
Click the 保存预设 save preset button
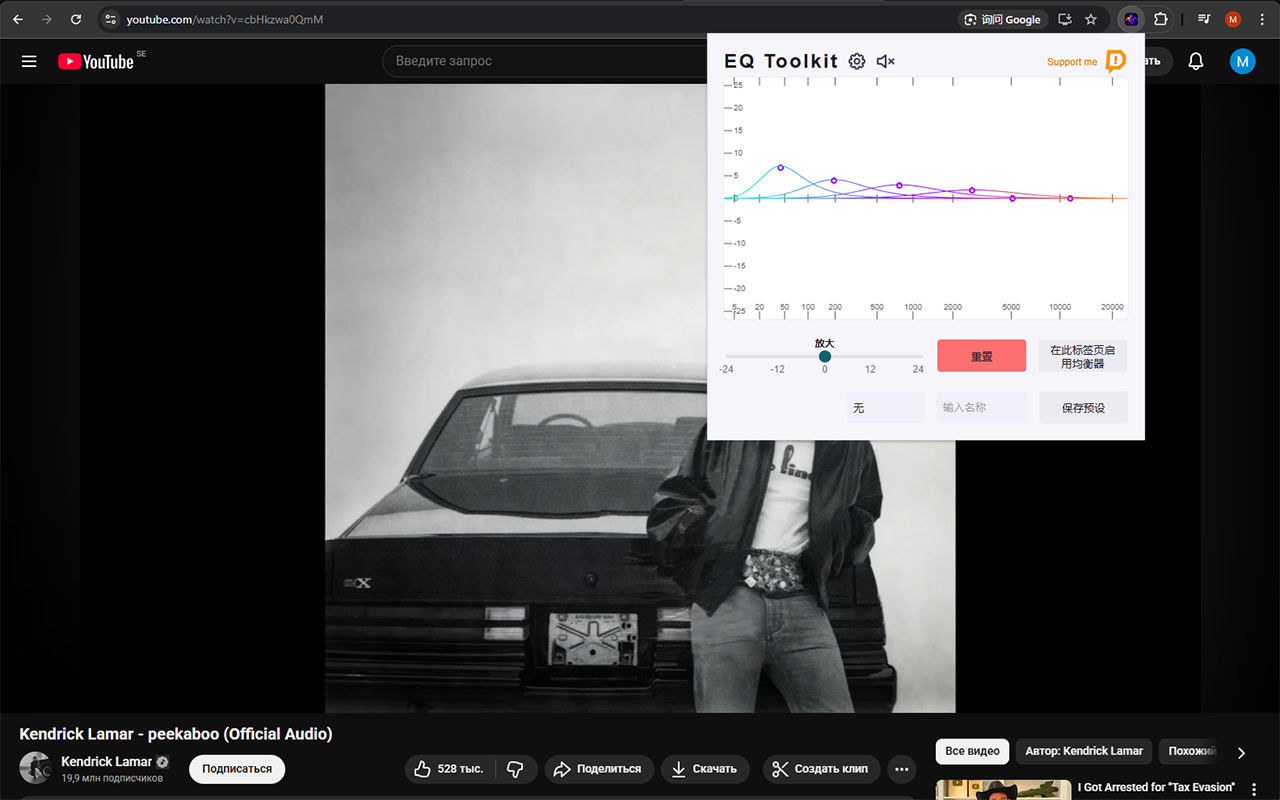1083,408
